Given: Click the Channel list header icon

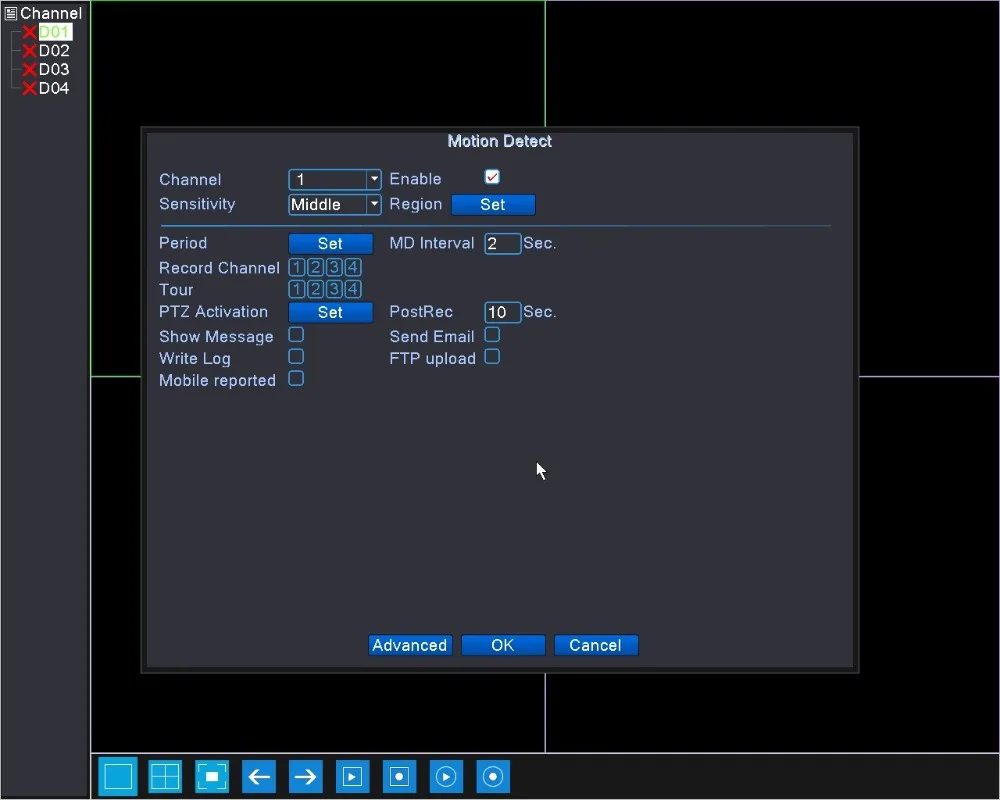Looking at the screenshot, I should point(11,13).
